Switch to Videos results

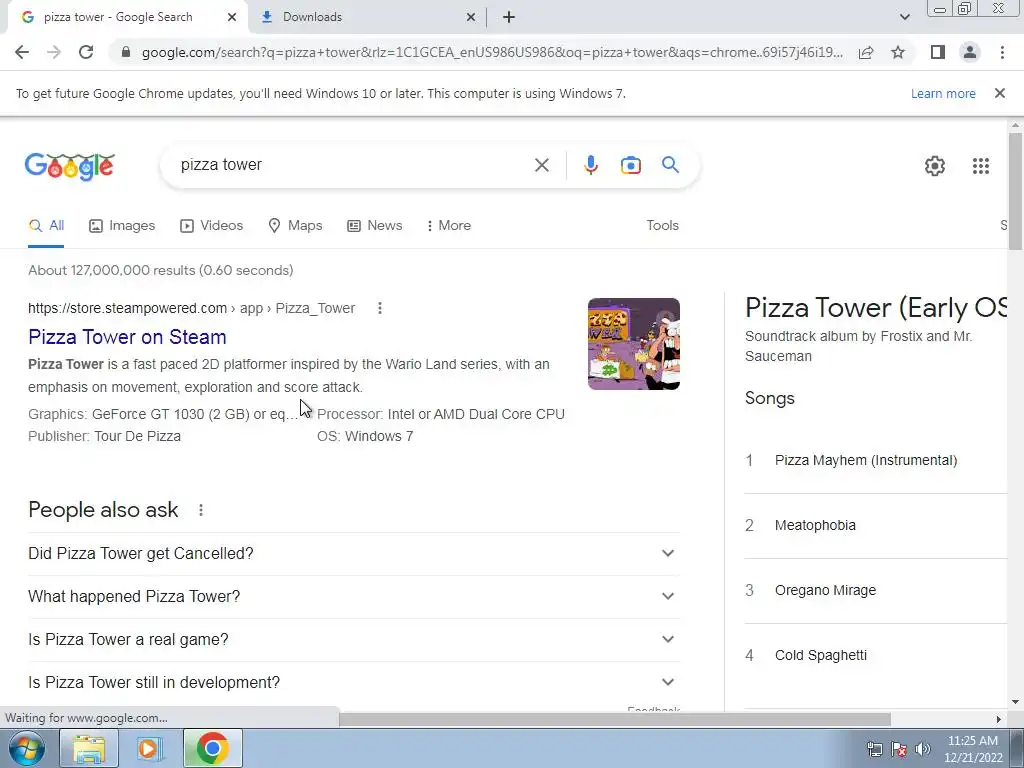click(212, 226)
